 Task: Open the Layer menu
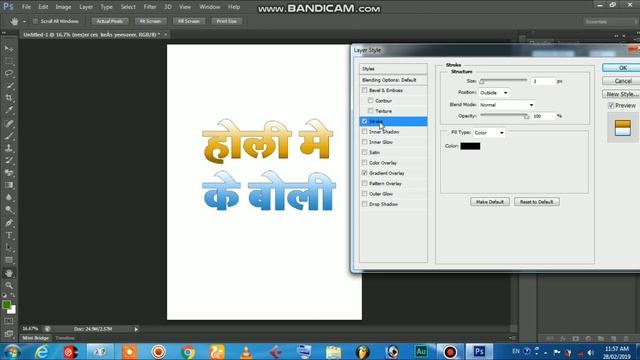(86, 7)
